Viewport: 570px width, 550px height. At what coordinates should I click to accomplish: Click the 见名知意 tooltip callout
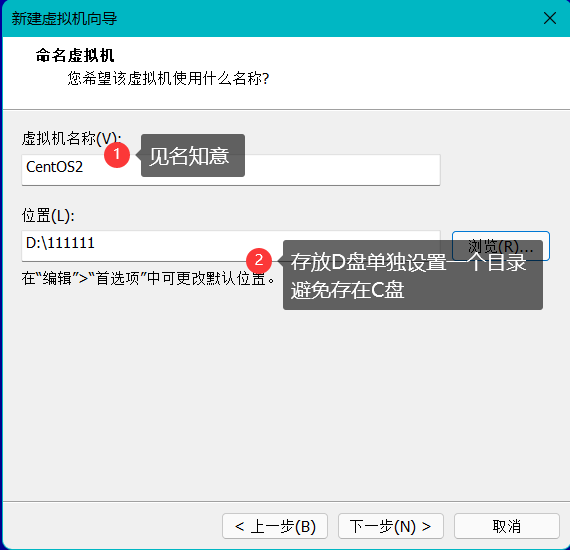(193, 156)
